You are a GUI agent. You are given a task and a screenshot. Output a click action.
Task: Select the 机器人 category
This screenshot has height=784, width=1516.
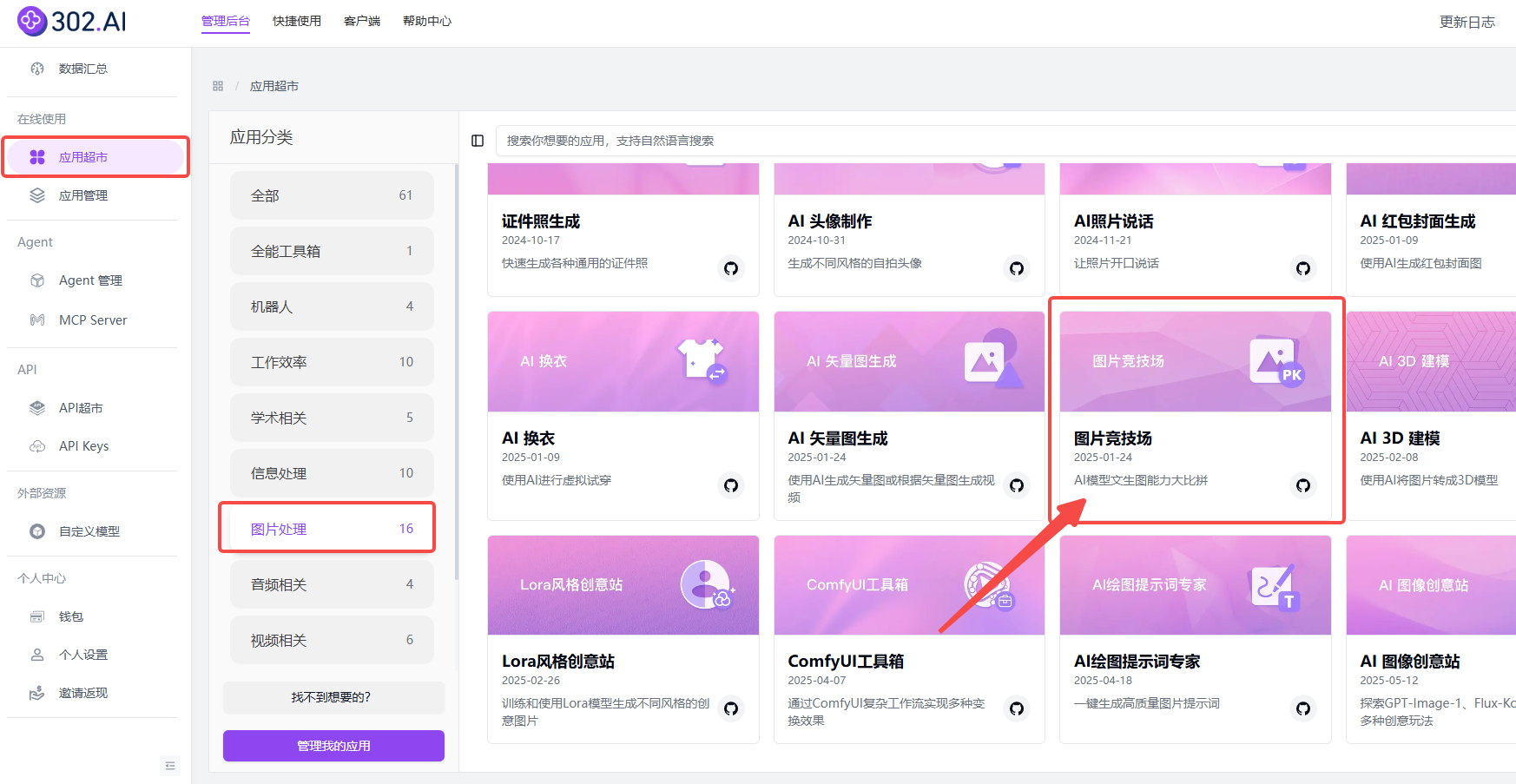pyautogui.click(x=332, y=306)
